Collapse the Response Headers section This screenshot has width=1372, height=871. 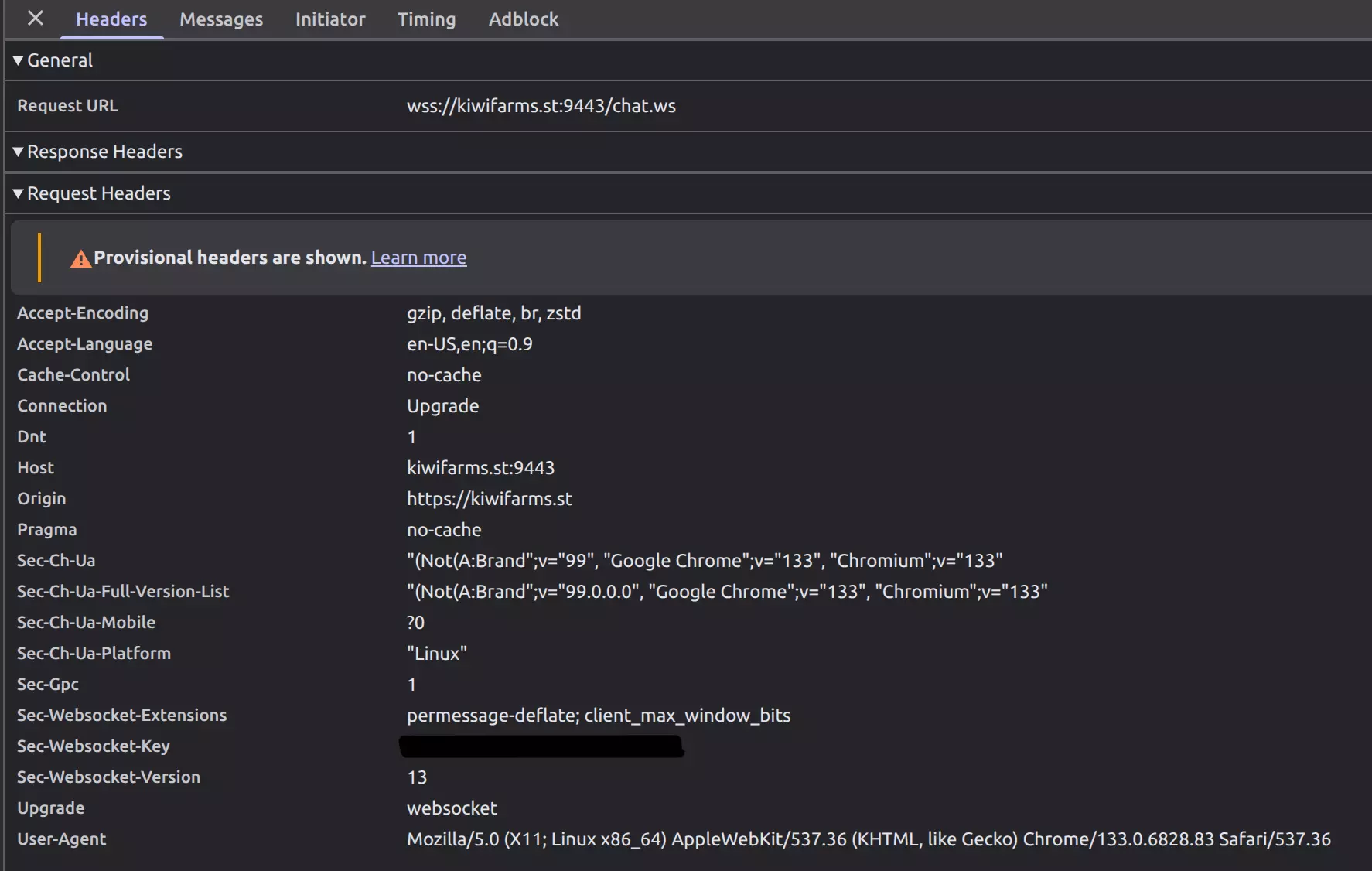coord(97,152)
